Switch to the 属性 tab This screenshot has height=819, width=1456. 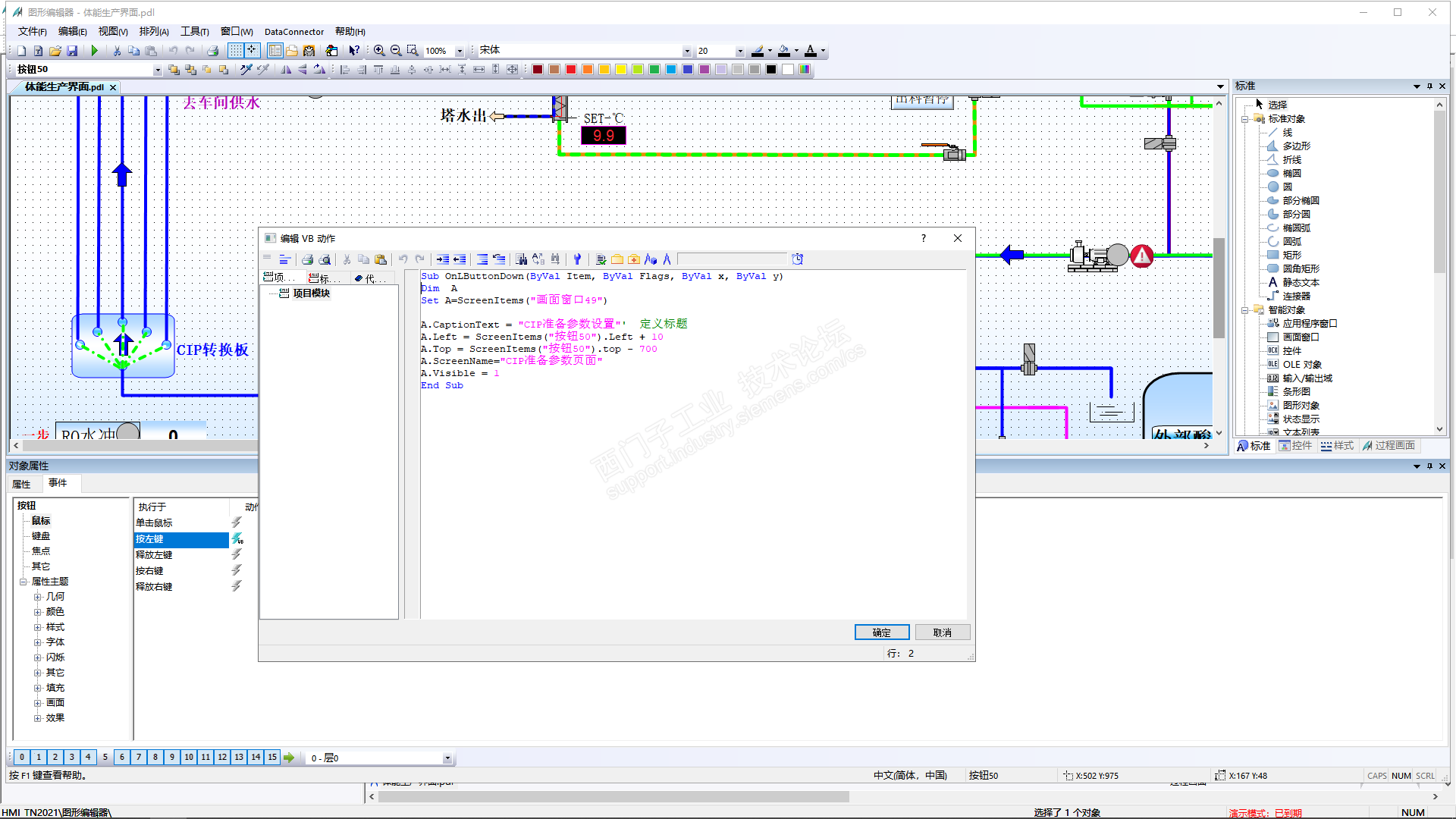[21, 484]
